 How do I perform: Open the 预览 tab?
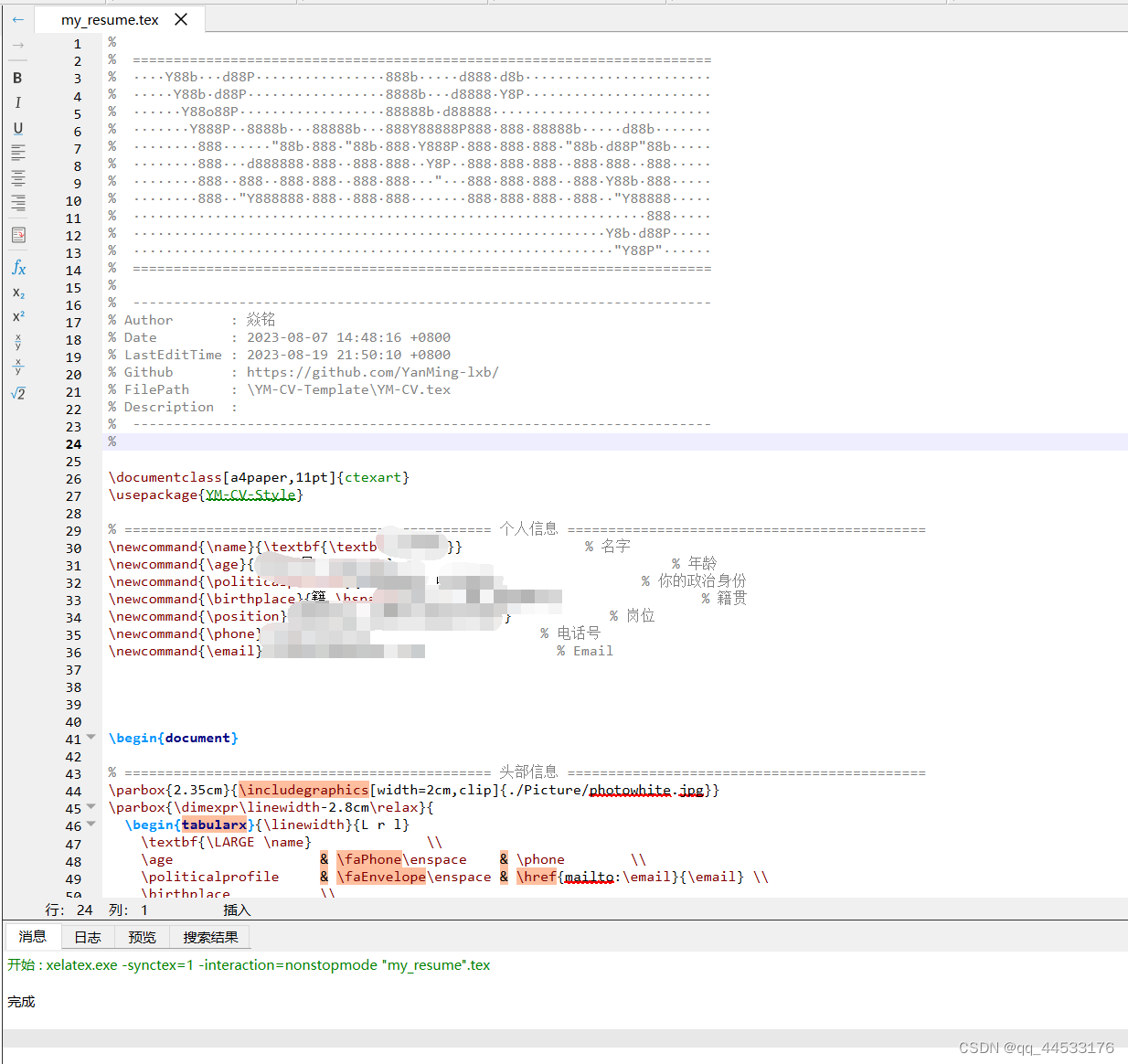[142, 936]
